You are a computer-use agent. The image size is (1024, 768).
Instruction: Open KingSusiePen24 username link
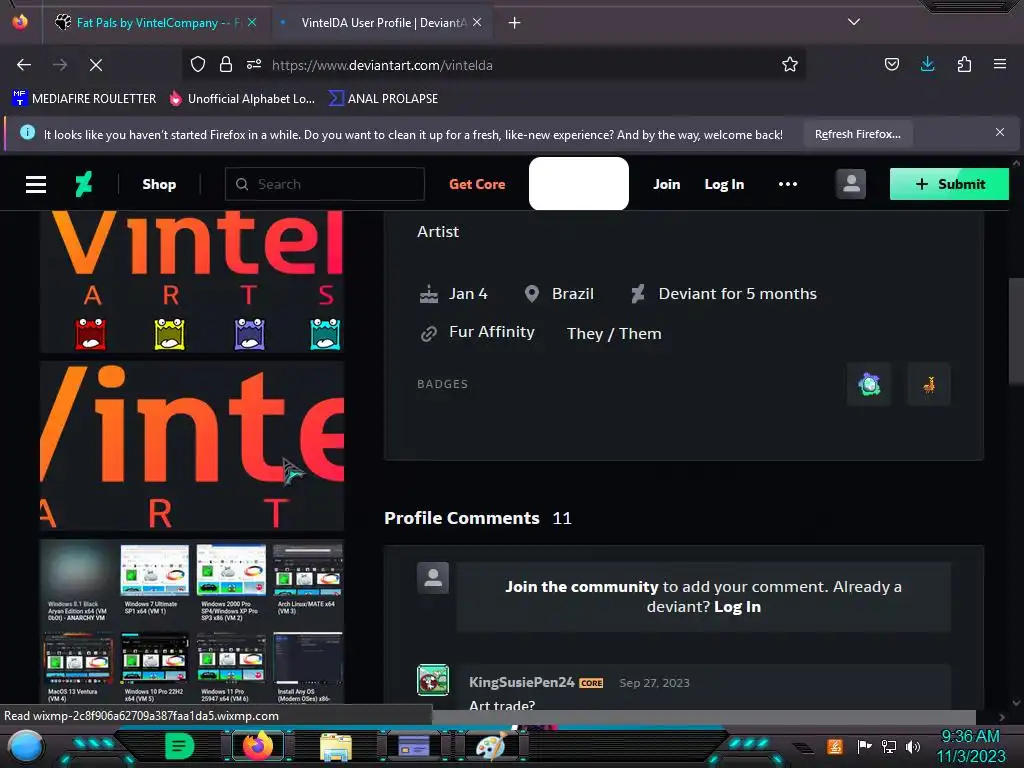click(522, 682)
